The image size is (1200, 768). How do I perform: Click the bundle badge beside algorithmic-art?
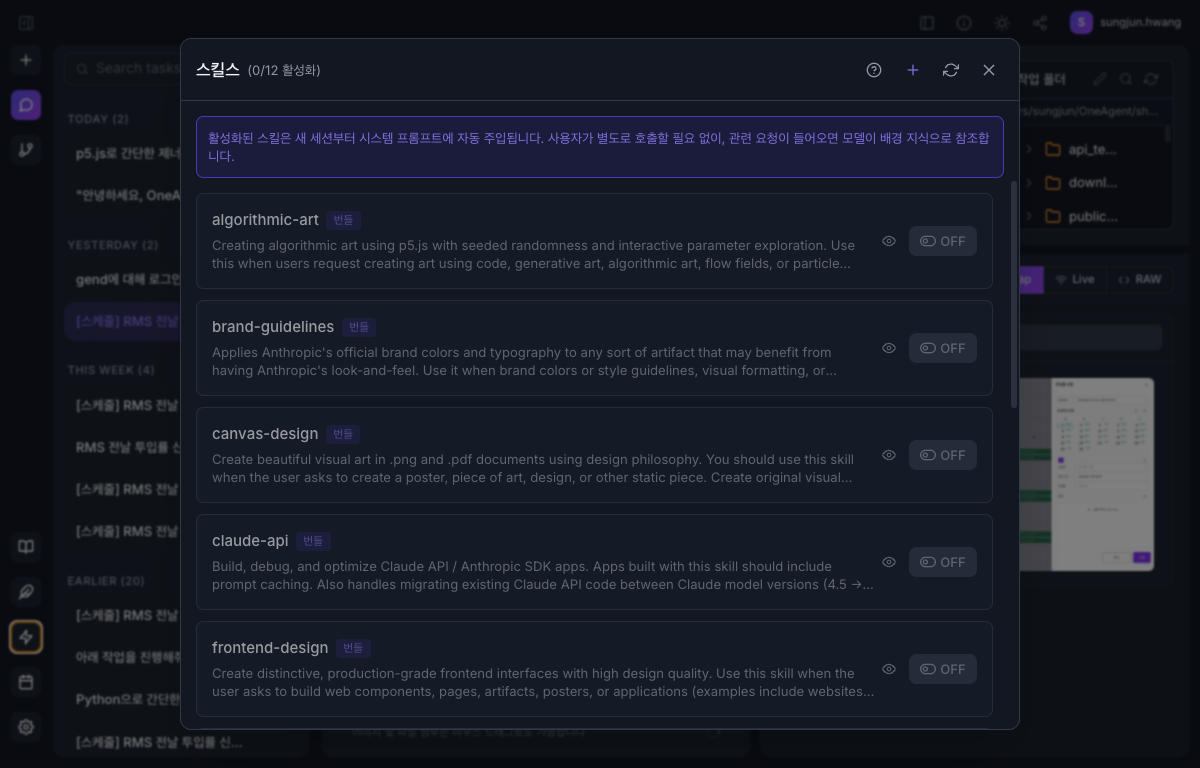[x=343, y=220]
